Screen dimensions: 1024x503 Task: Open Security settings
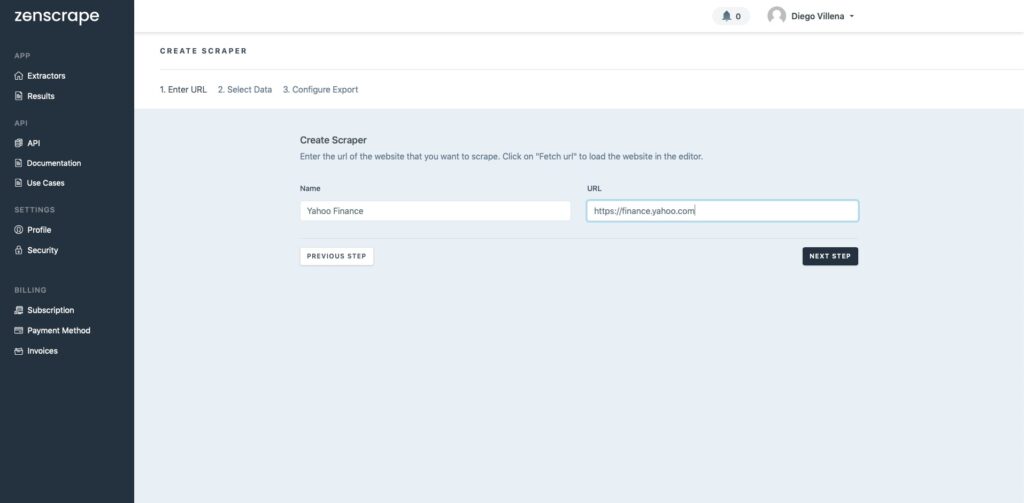coord(42,250)
